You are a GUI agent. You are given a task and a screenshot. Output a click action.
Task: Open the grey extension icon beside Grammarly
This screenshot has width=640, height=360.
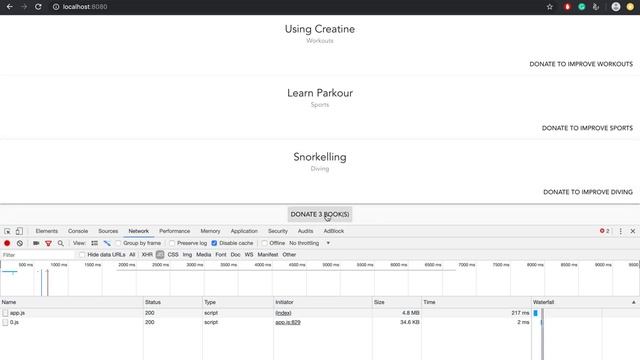pyautogui.click(x=596, y=7)
